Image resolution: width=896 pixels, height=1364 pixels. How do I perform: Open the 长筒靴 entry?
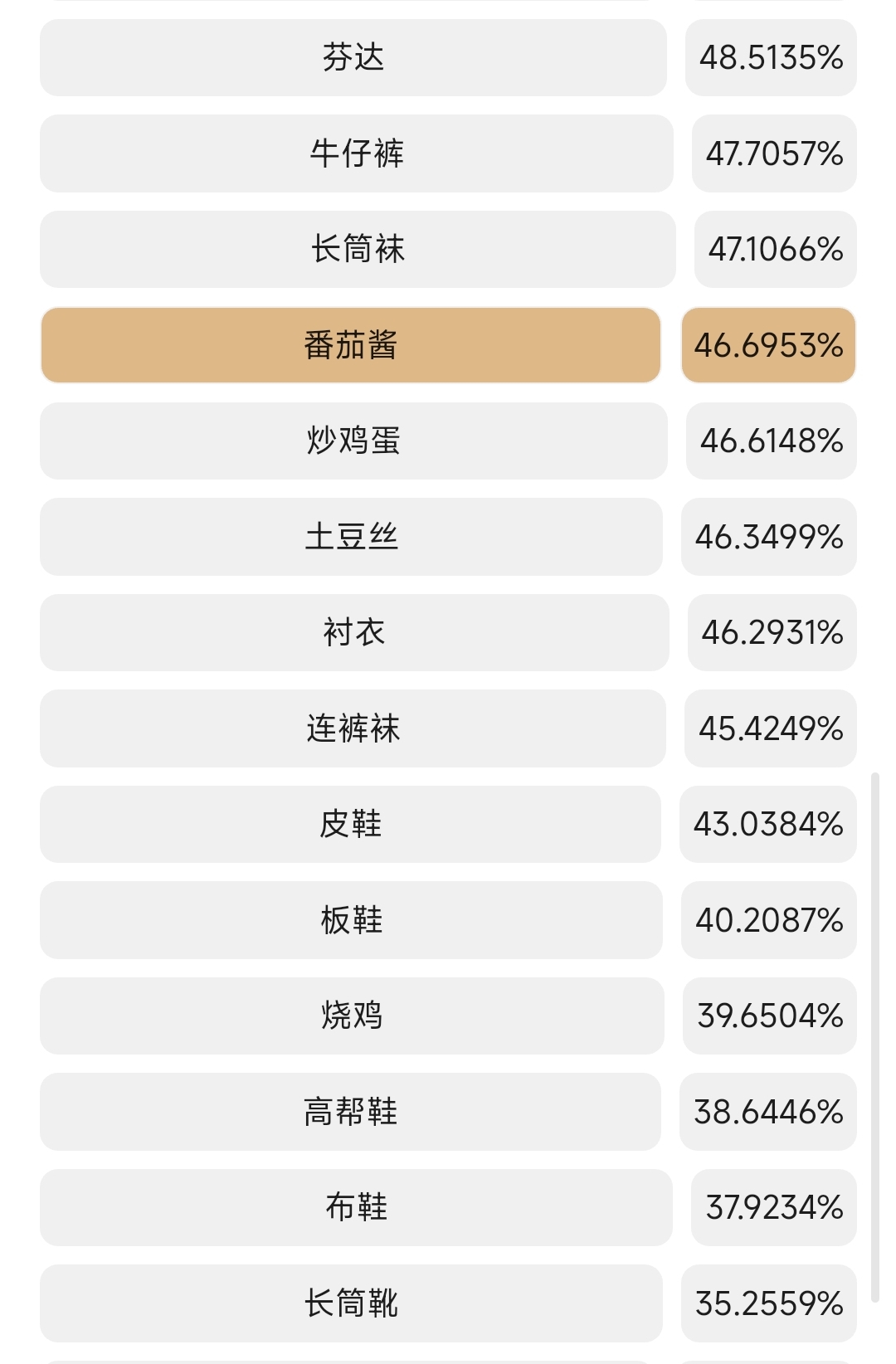[x=351, y=1303]
